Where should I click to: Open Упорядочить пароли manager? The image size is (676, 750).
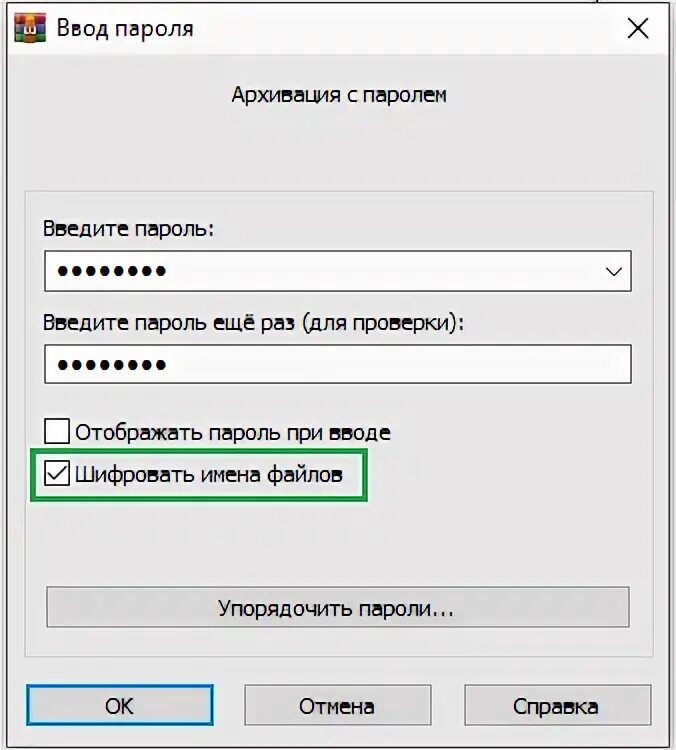[338, 607]
